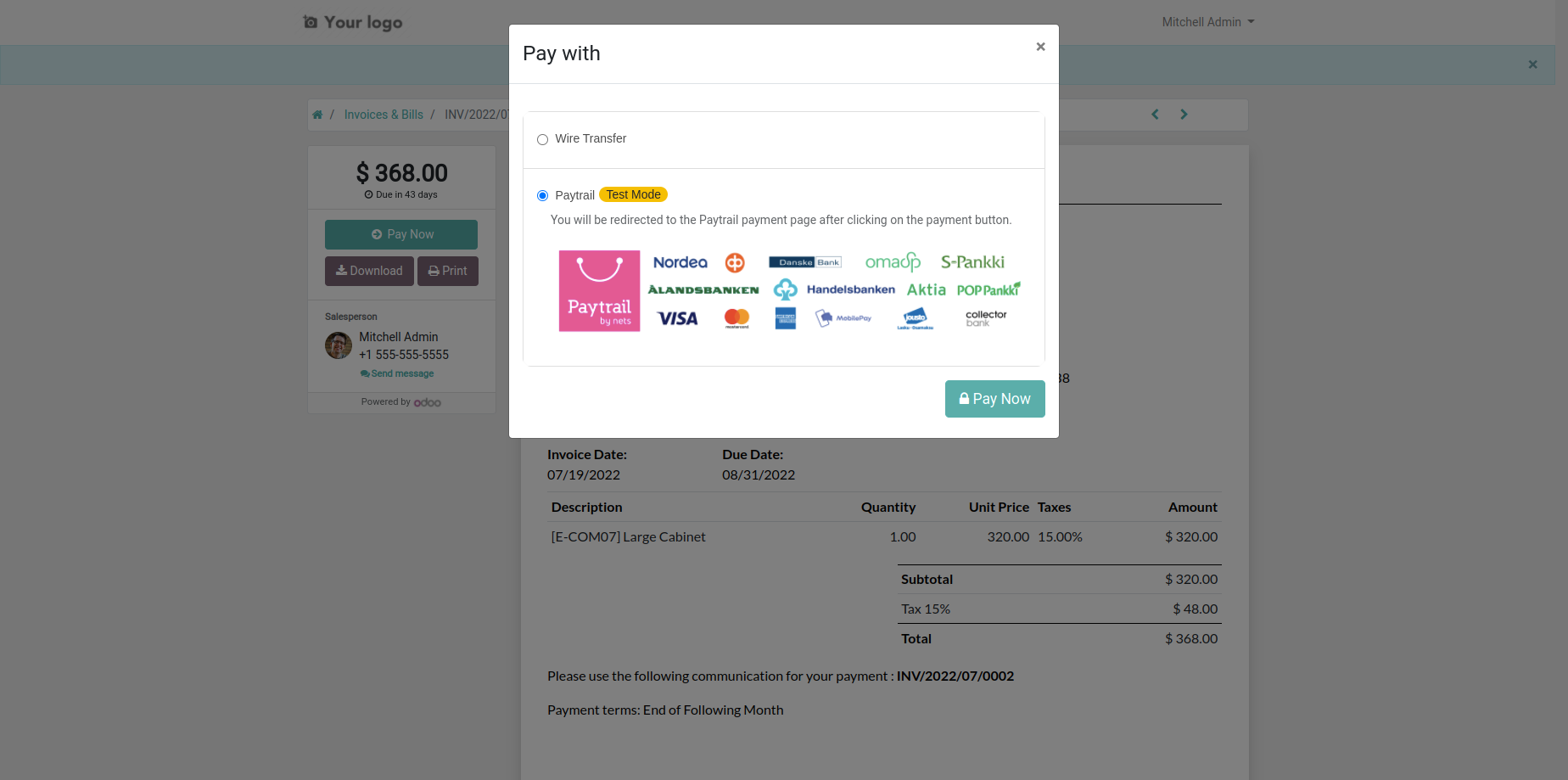
Task: Click the 15.00% taxes cell
Action: (1060, 536)
